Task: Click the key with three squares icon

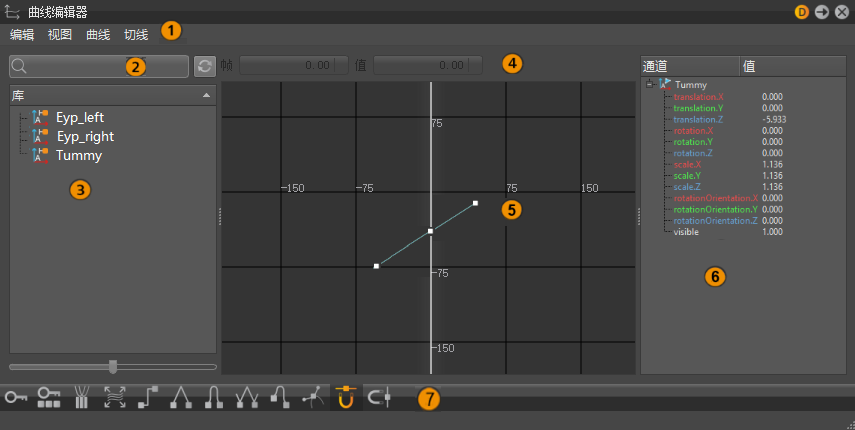Action: click(x=49, y=397)
